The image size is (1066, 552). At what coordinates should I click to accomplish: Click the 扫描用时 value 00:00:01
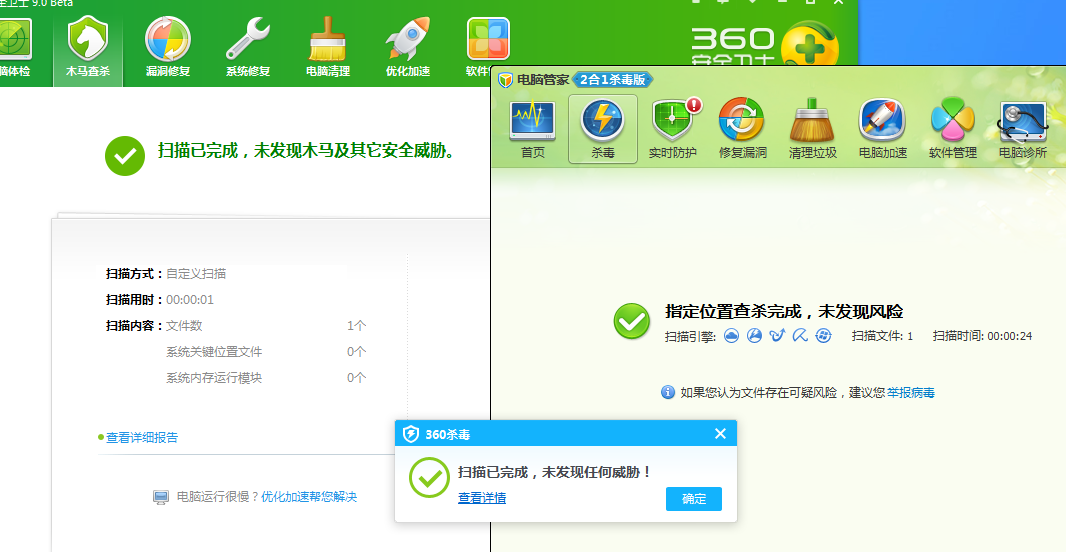(190, 300)
